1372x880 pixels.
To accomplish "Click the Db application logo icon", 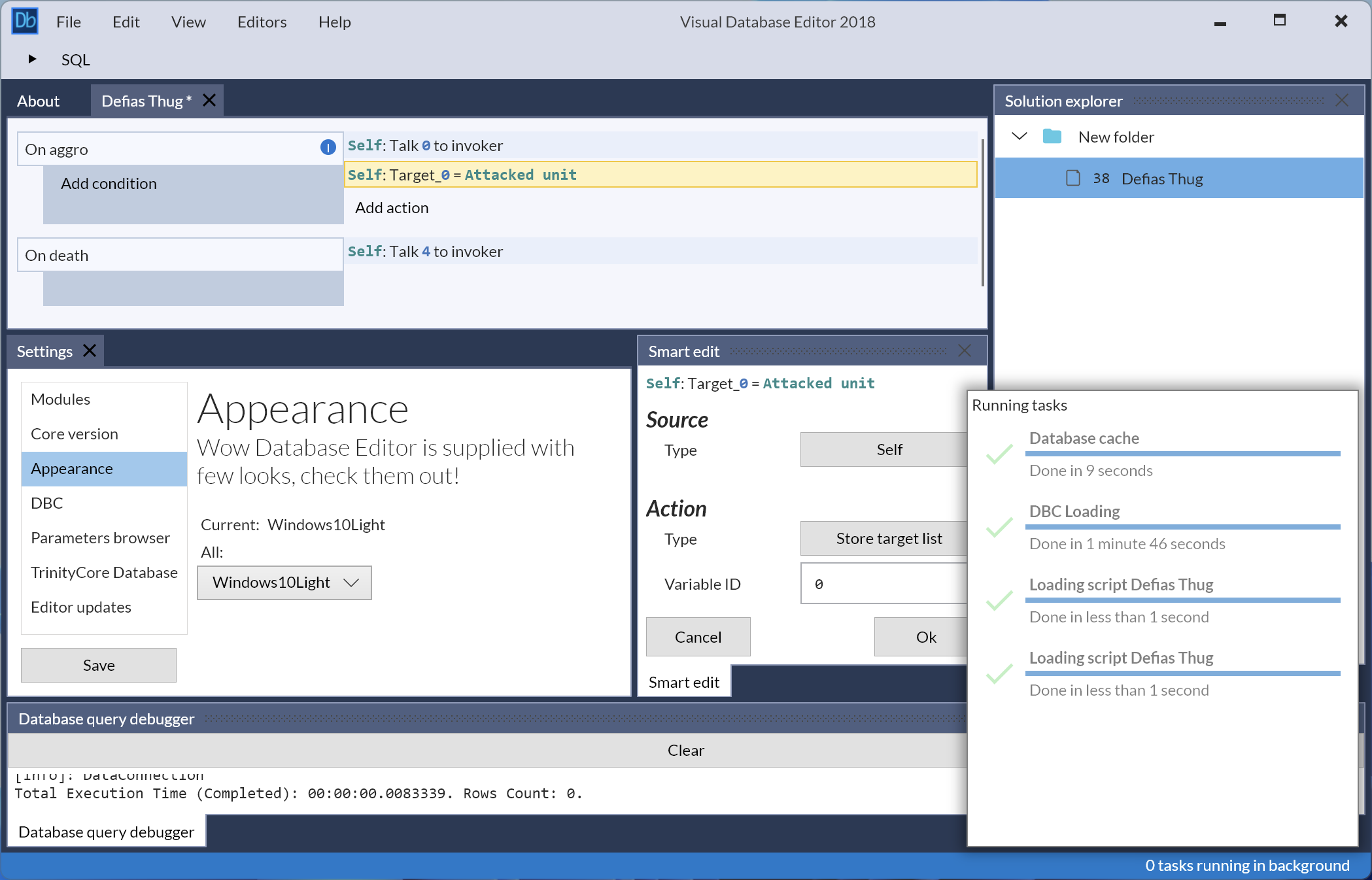I will 24,20.
